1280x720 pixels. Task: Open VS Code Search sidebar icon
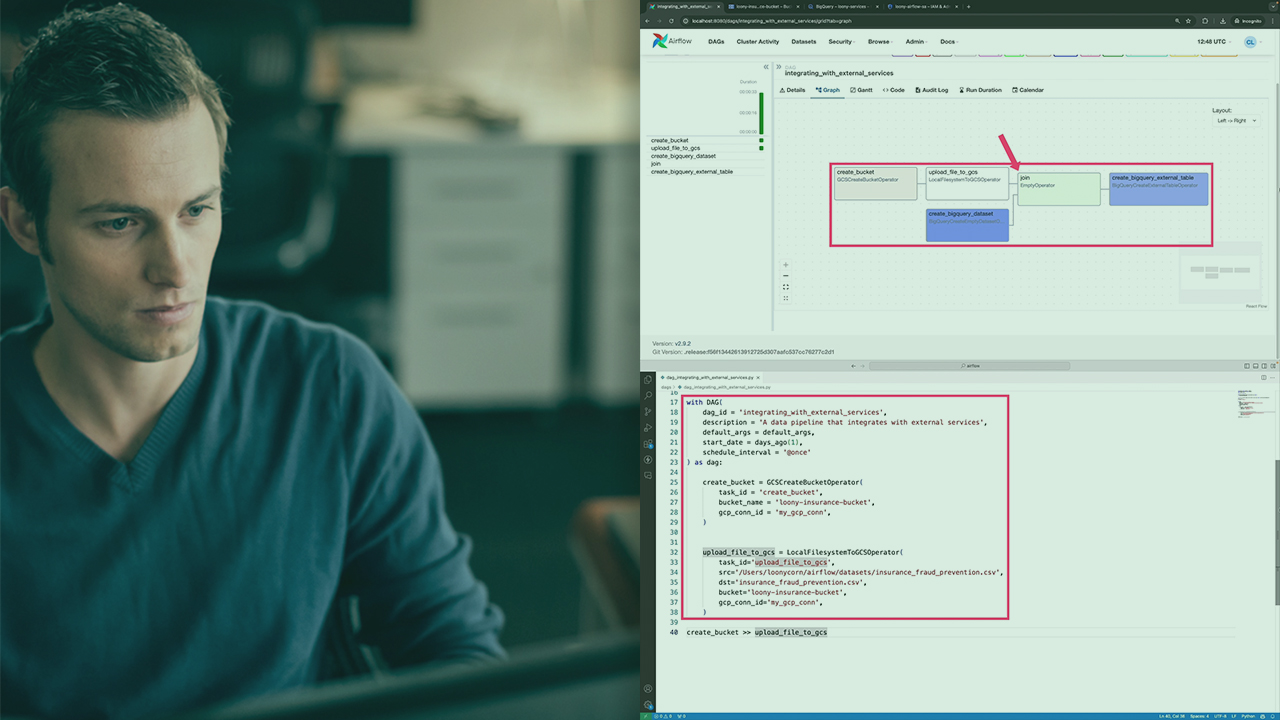[648, 396]
